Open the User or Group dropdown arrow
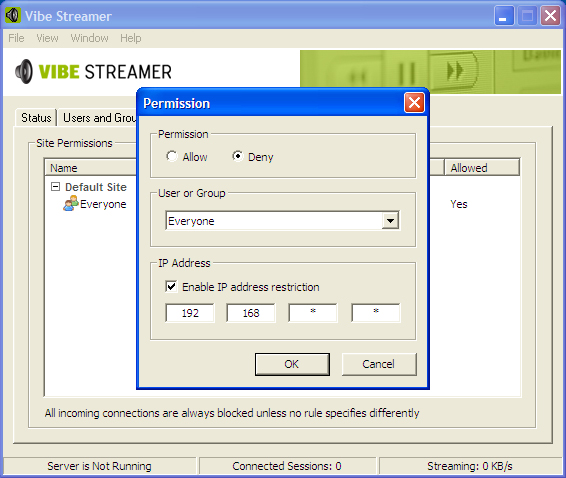Viewport: 566px width, 478px height. click(x=390, y=221)
